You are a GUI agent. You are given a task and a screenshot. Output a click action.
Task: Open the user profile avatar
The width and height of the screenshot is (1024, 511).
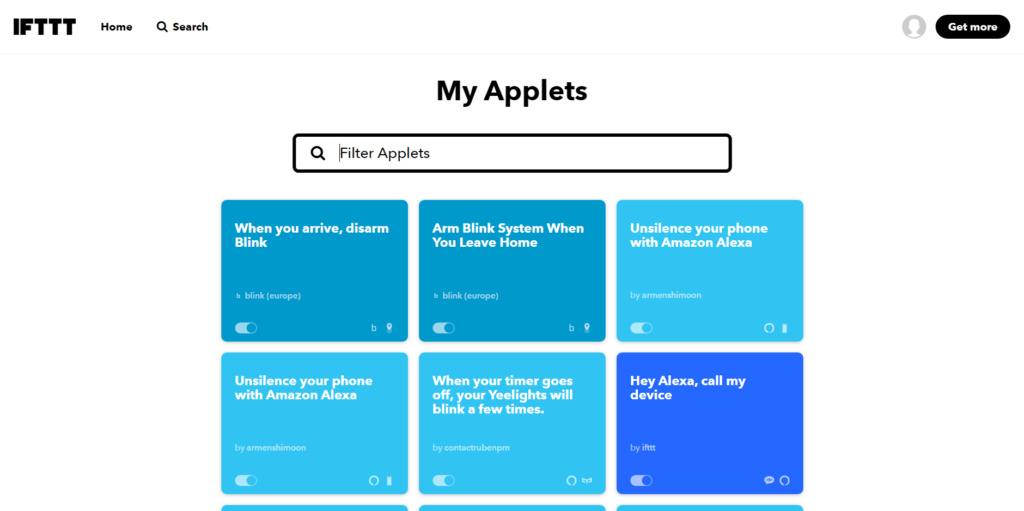pyautogui.click(x=914, y=27)
